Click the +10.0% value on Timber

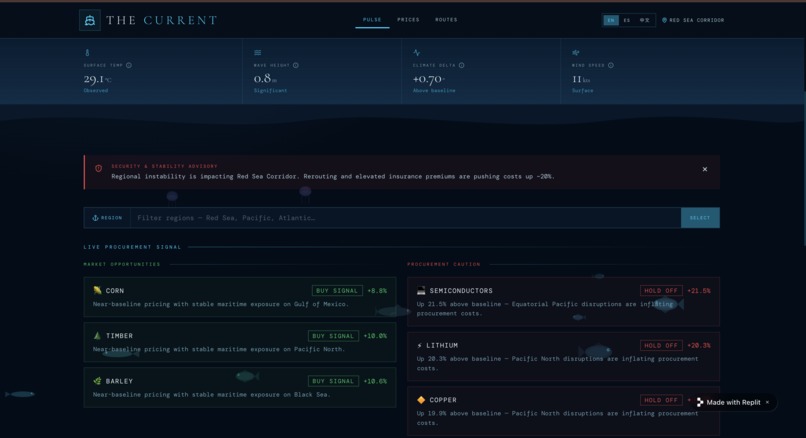[375, 336]
